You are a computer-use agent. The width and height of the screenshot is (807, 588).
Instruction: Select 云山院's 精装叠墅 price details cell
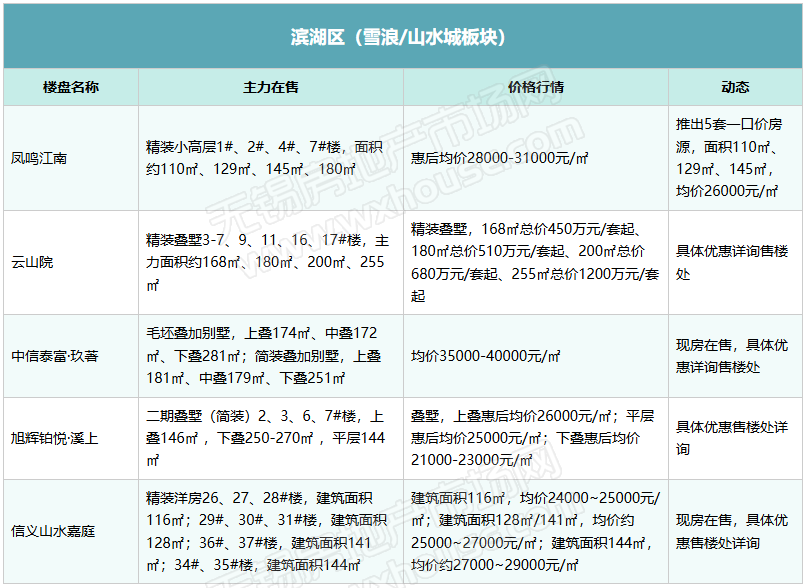535,262
